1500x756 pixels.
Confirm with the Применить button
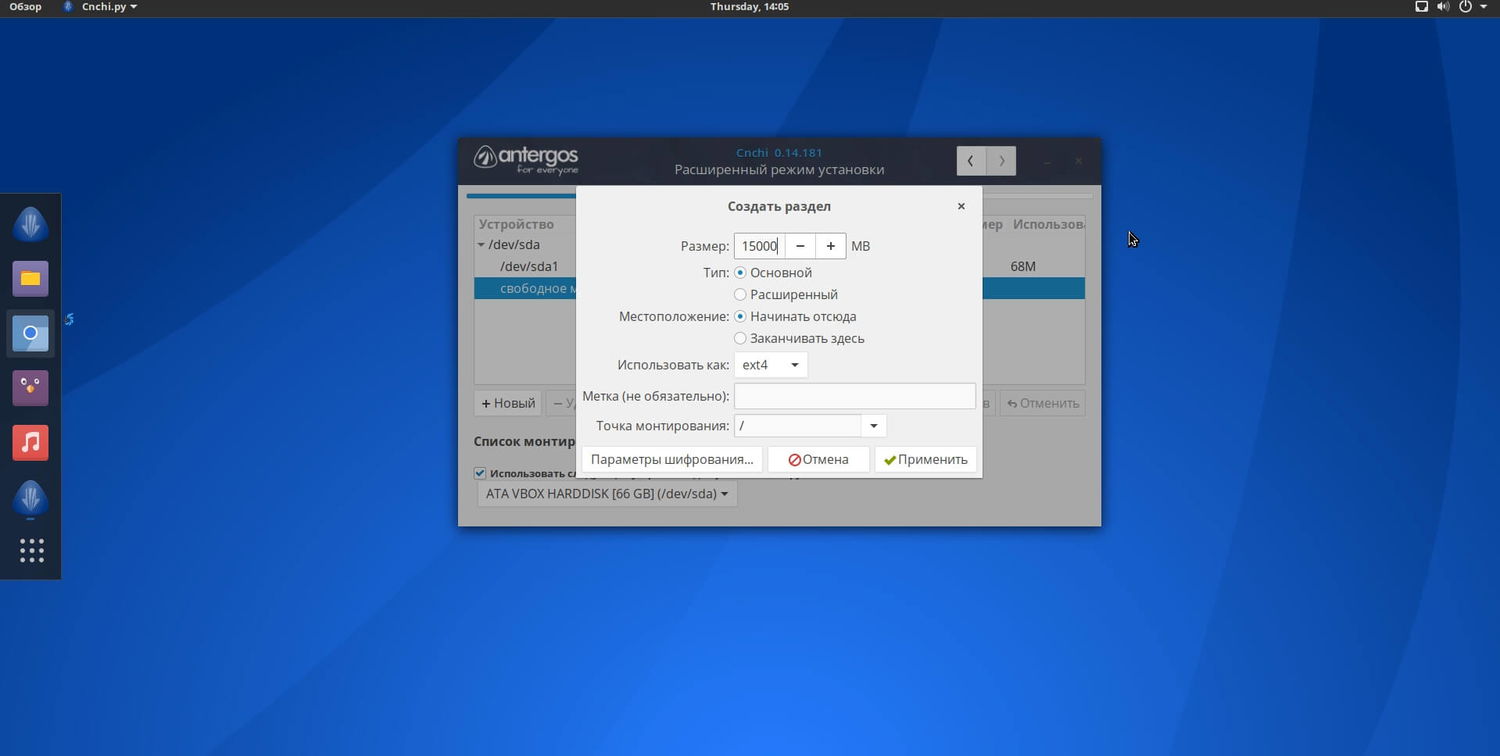pos(925,460)
